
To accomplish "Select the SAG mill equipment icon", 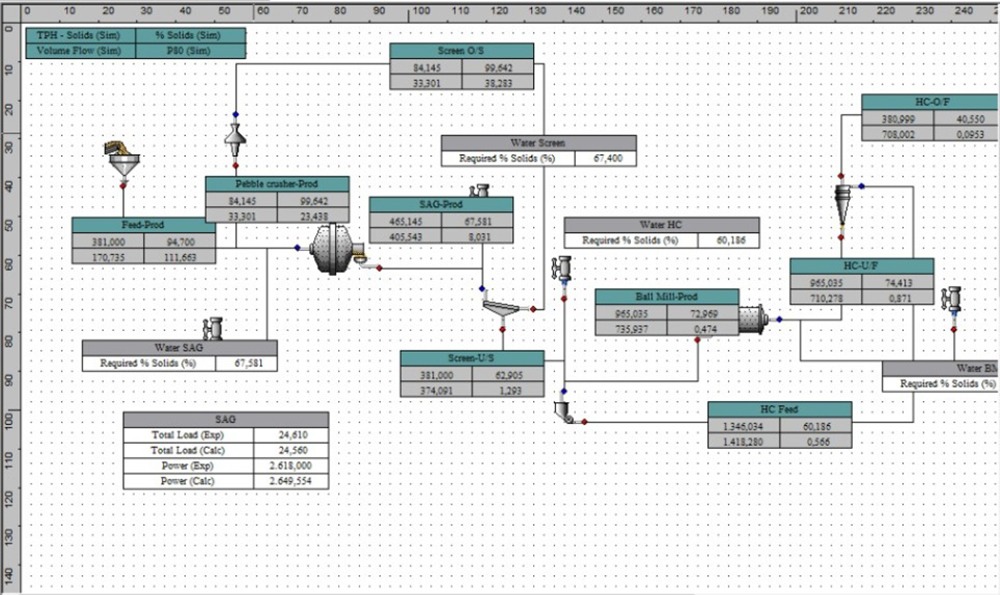I will 336,249.
